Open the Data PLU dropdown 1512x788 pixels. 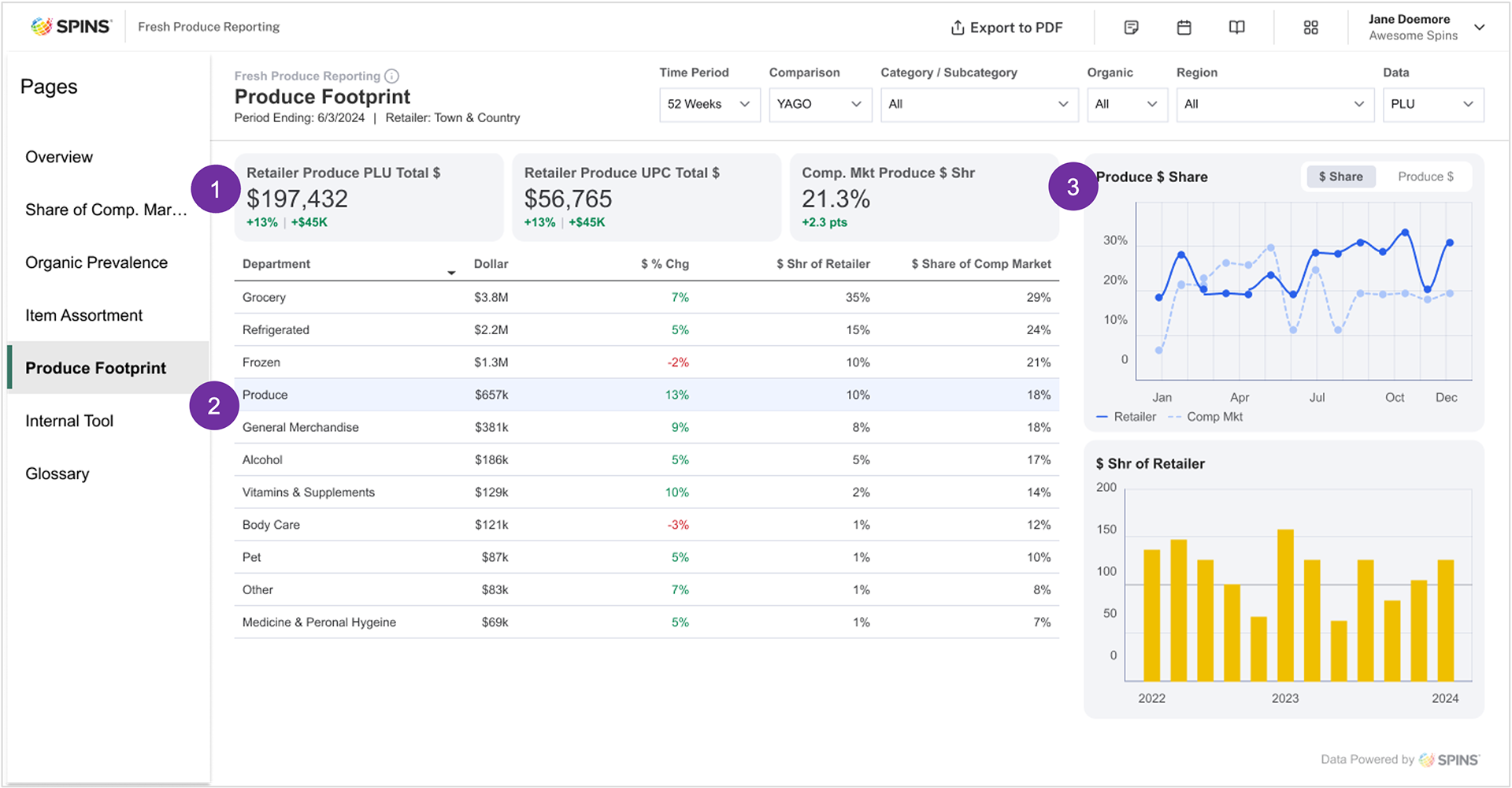[x=1432, y=104]
